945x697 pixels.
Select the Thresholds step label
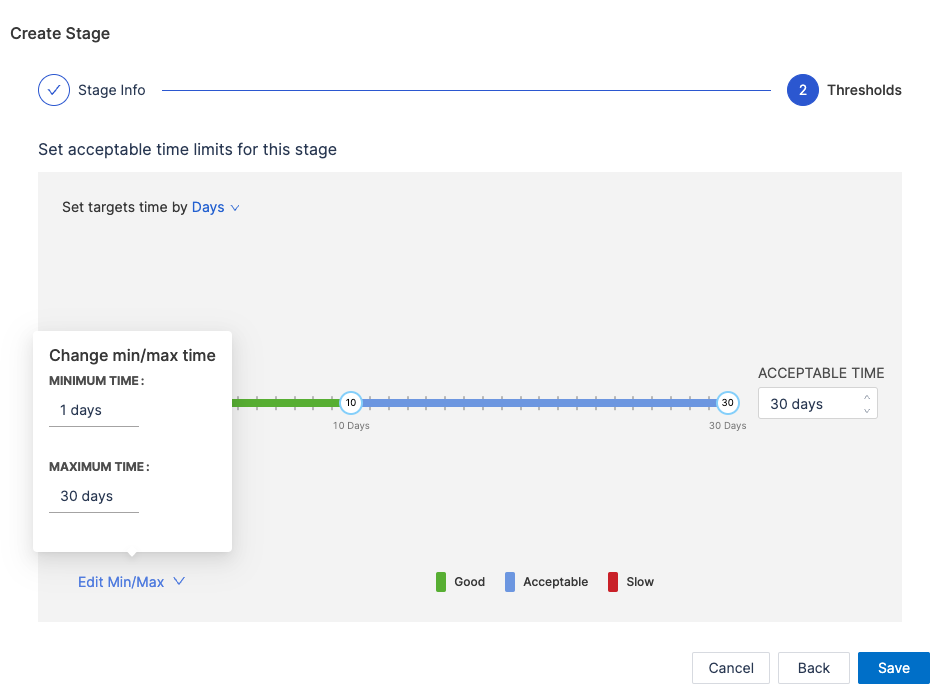[x=864, y=90]
